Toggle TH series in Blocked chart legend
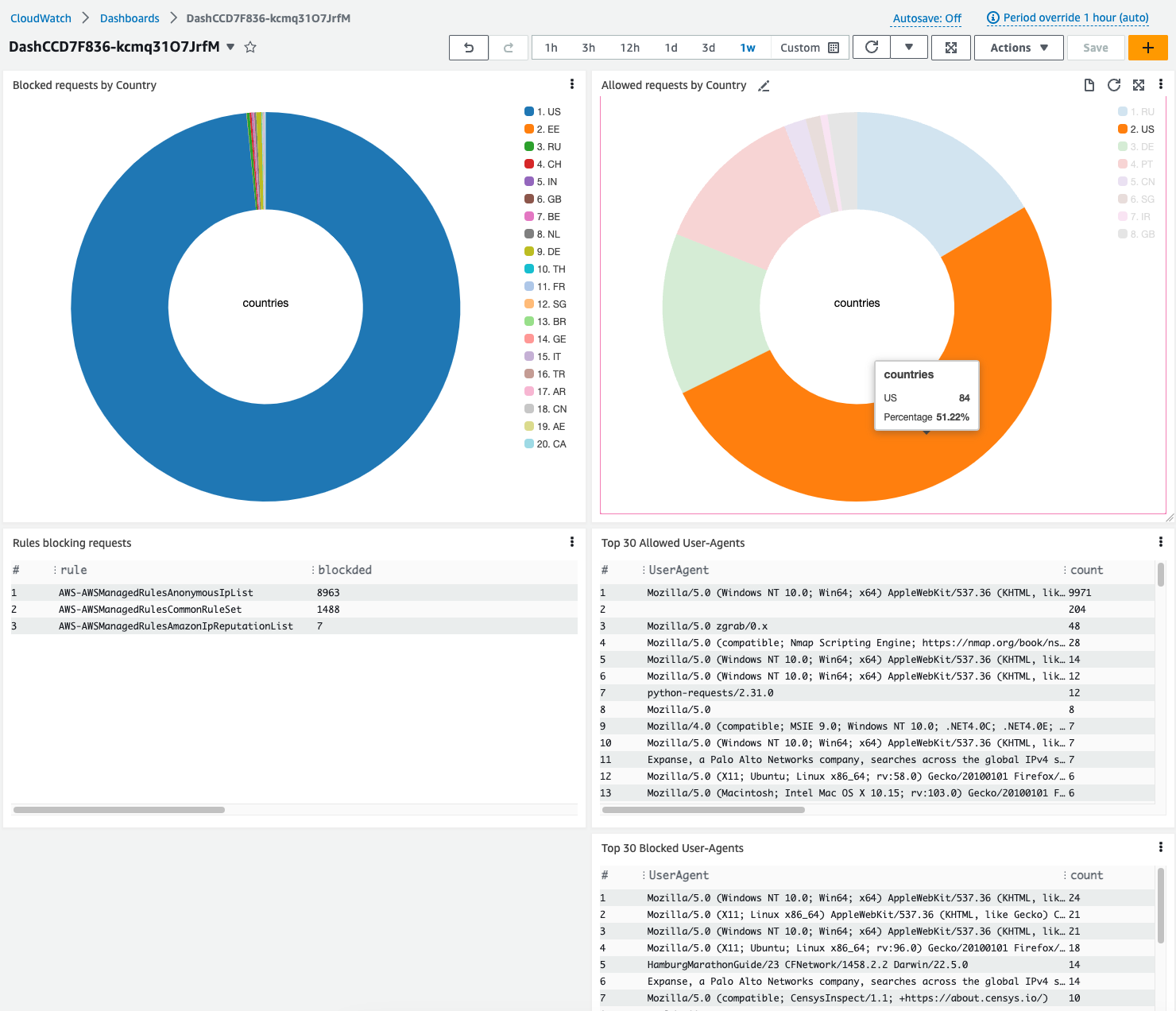This screenshot has width=1176, height=1011. (545, 269)
